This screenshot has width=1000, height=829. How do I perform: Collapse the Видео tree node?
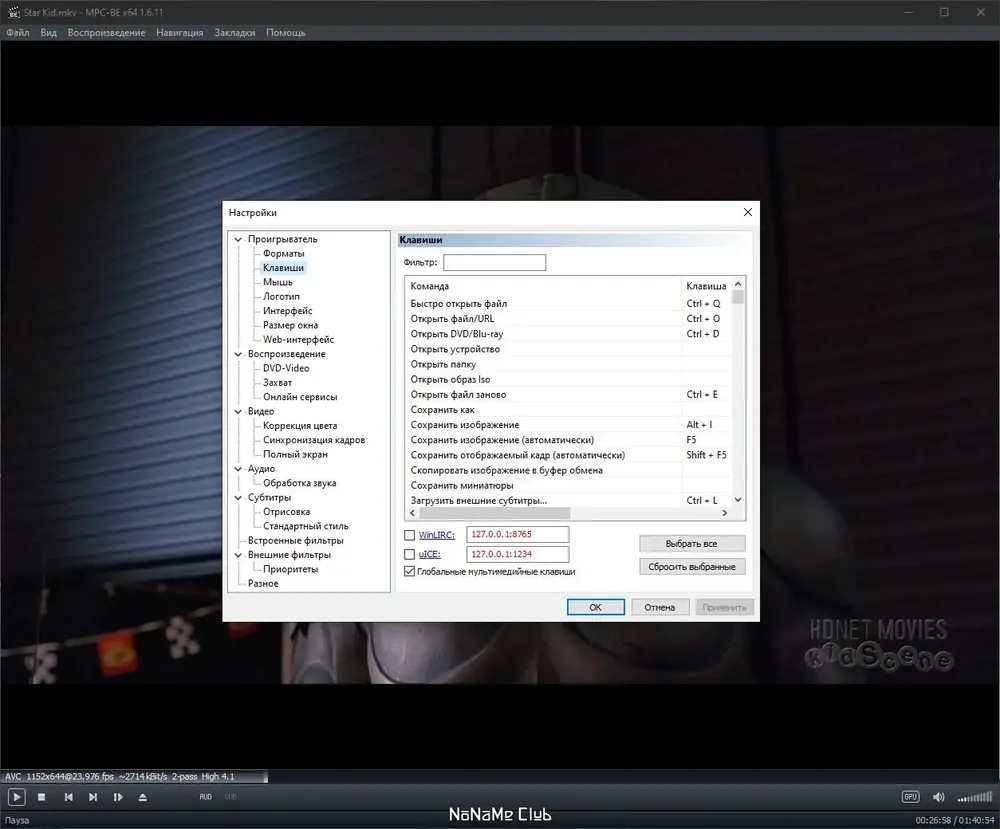coord(238,412)
